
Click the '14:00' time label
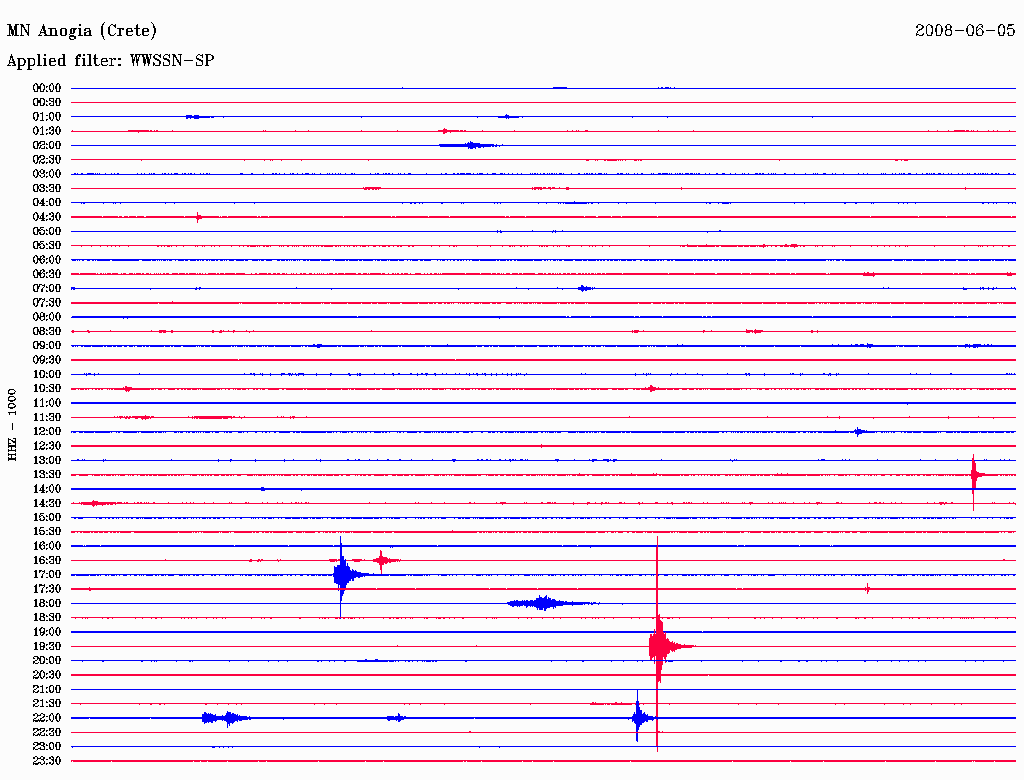tap(47, 489)
